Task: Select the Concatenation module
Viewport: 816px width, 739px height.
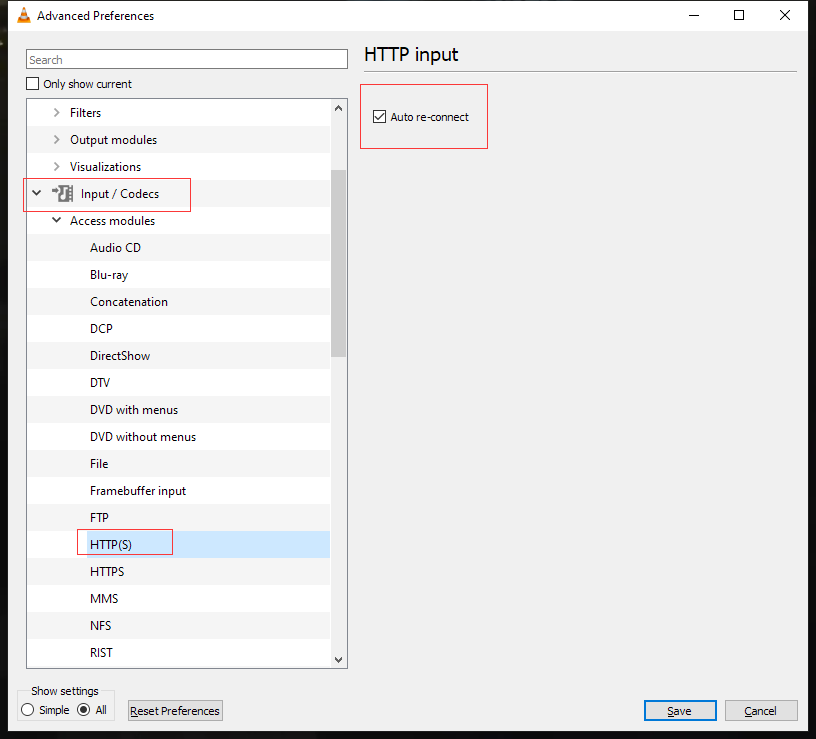Action: [x=129, y=302]
